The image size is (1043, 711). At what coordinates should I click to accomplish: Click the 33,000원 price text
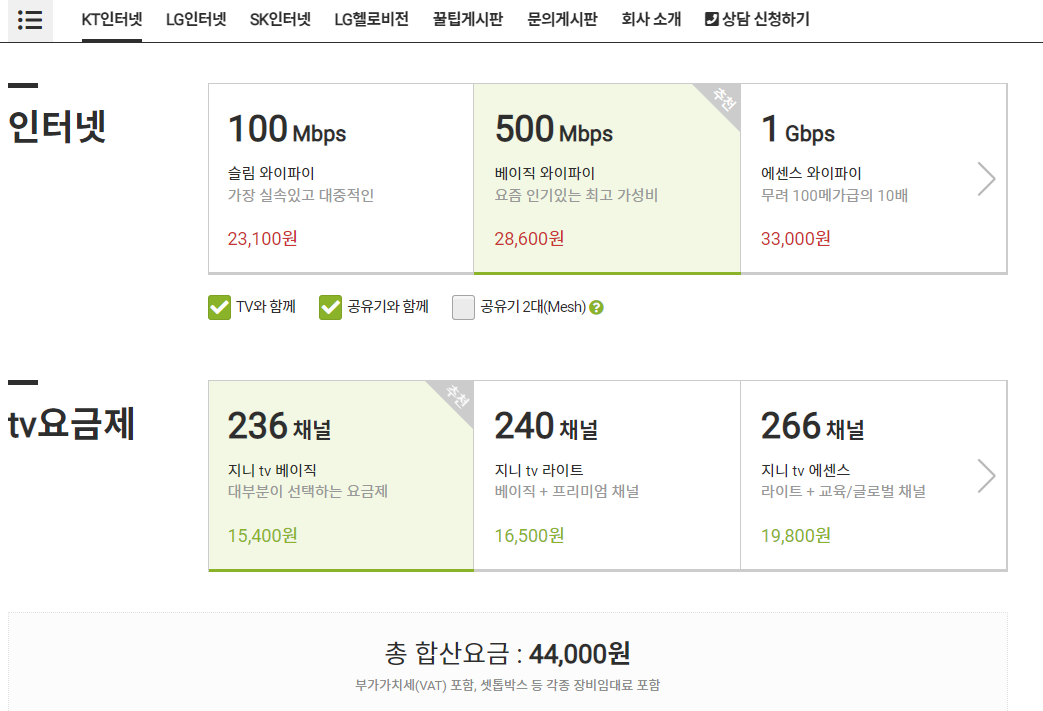tap(796, 239)
